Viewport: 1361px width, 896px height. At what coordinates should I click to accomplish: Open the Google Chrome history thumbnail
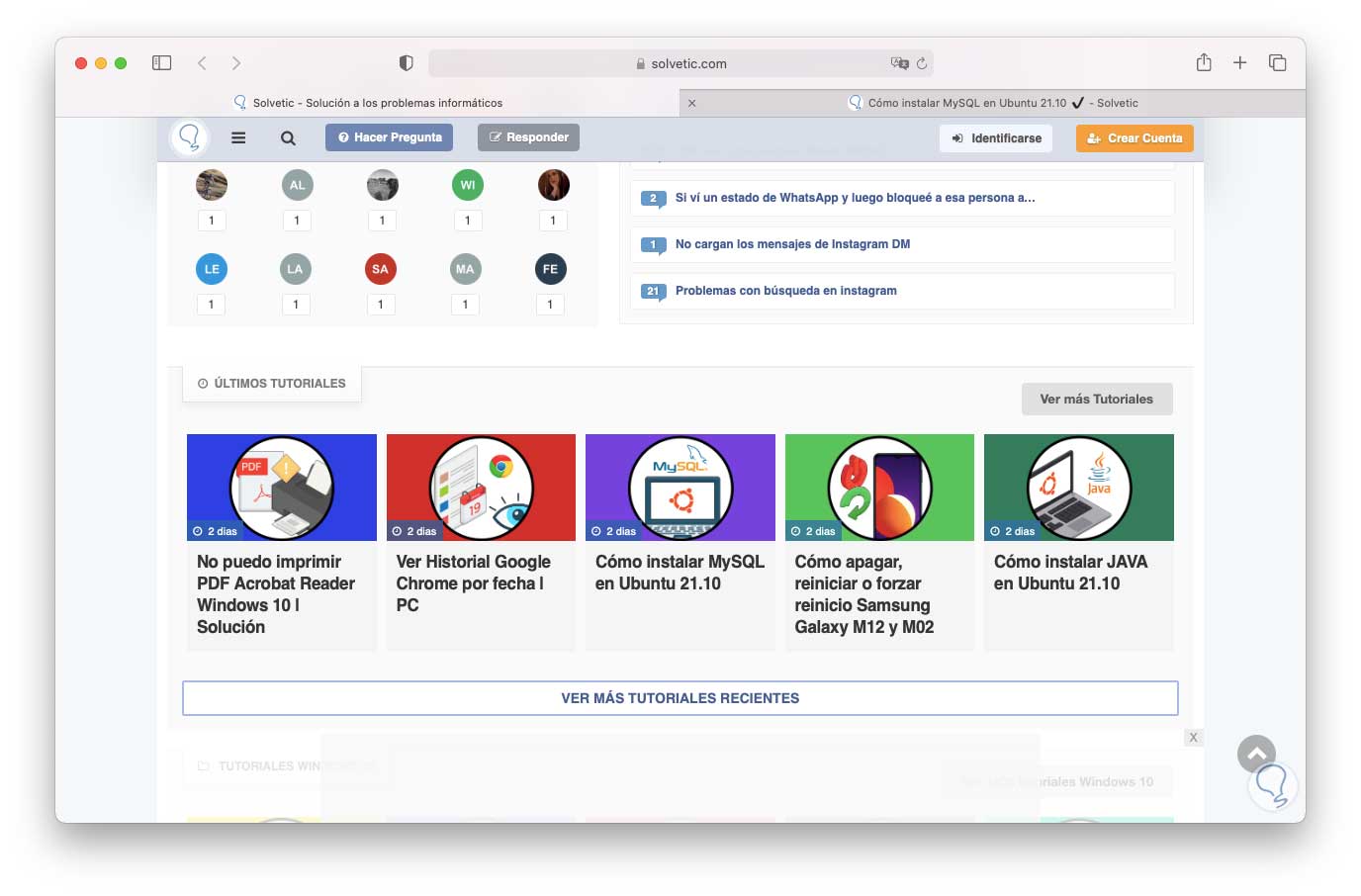click(481, 488)
